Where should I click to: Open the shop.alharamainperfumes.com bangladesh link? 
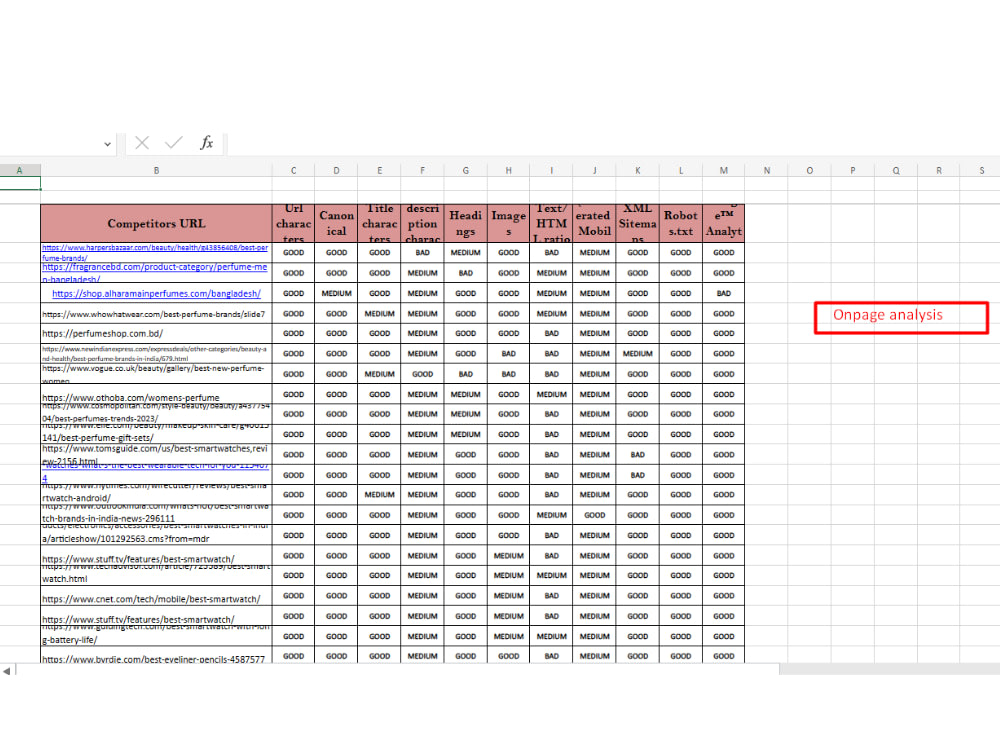[x=156, y=293]
